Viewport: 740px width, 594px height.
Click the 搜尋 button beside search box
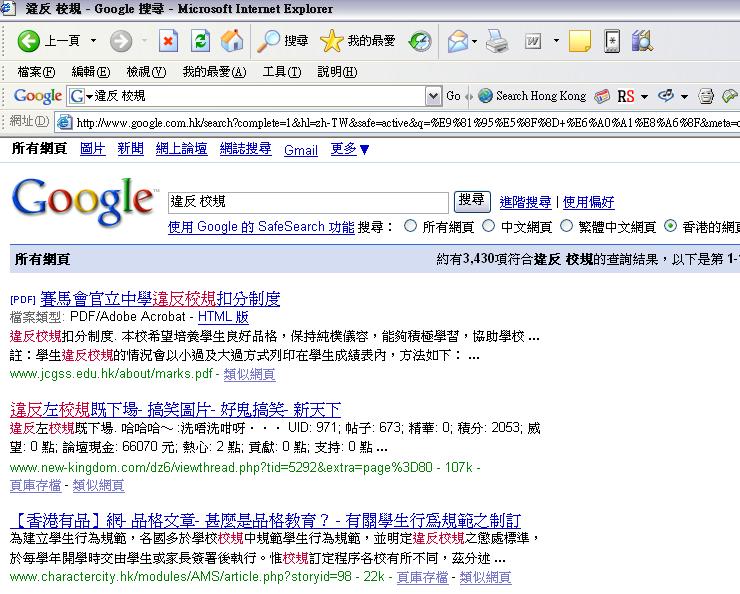[x=472, y=201]
